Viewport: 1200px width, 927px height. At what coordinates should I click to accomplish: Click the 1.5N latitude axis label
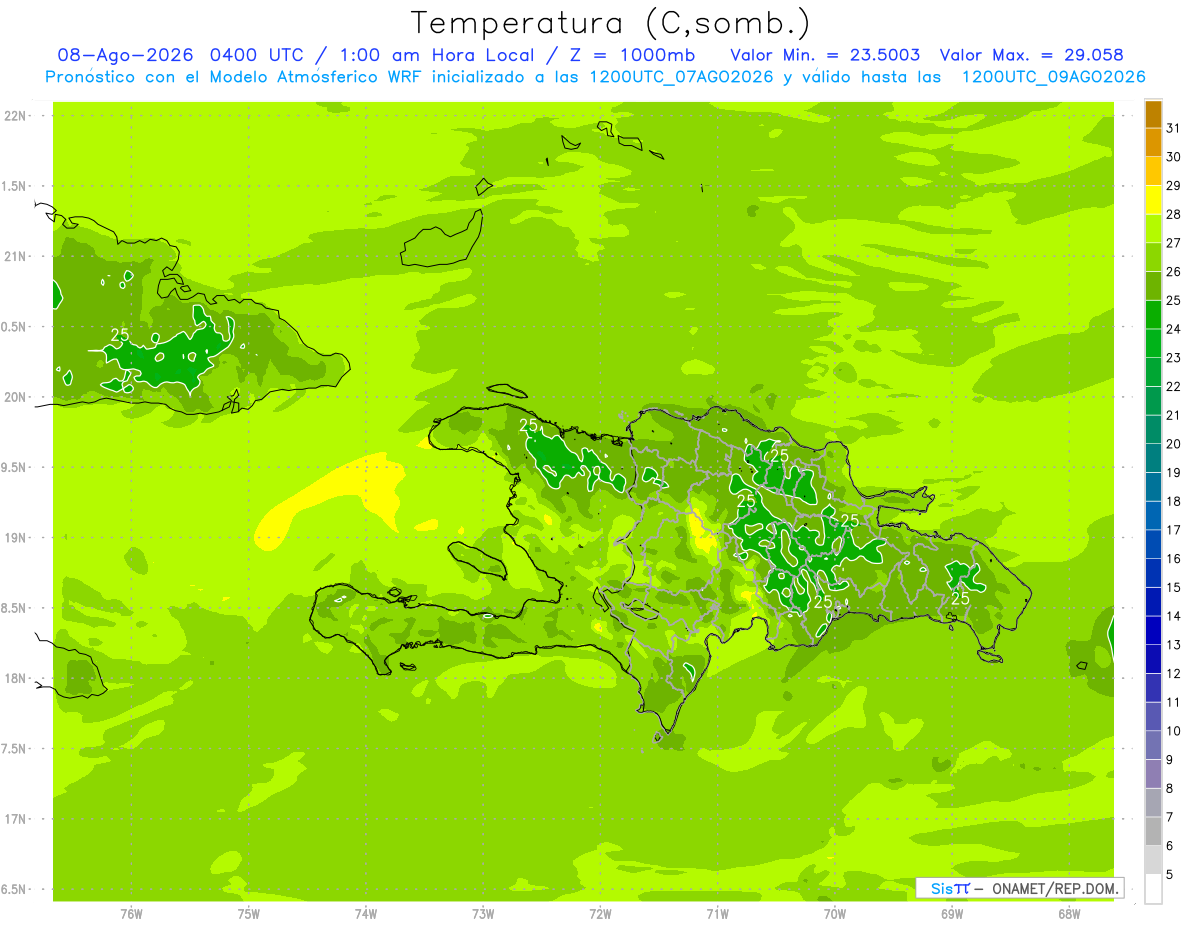pos(15,186)
